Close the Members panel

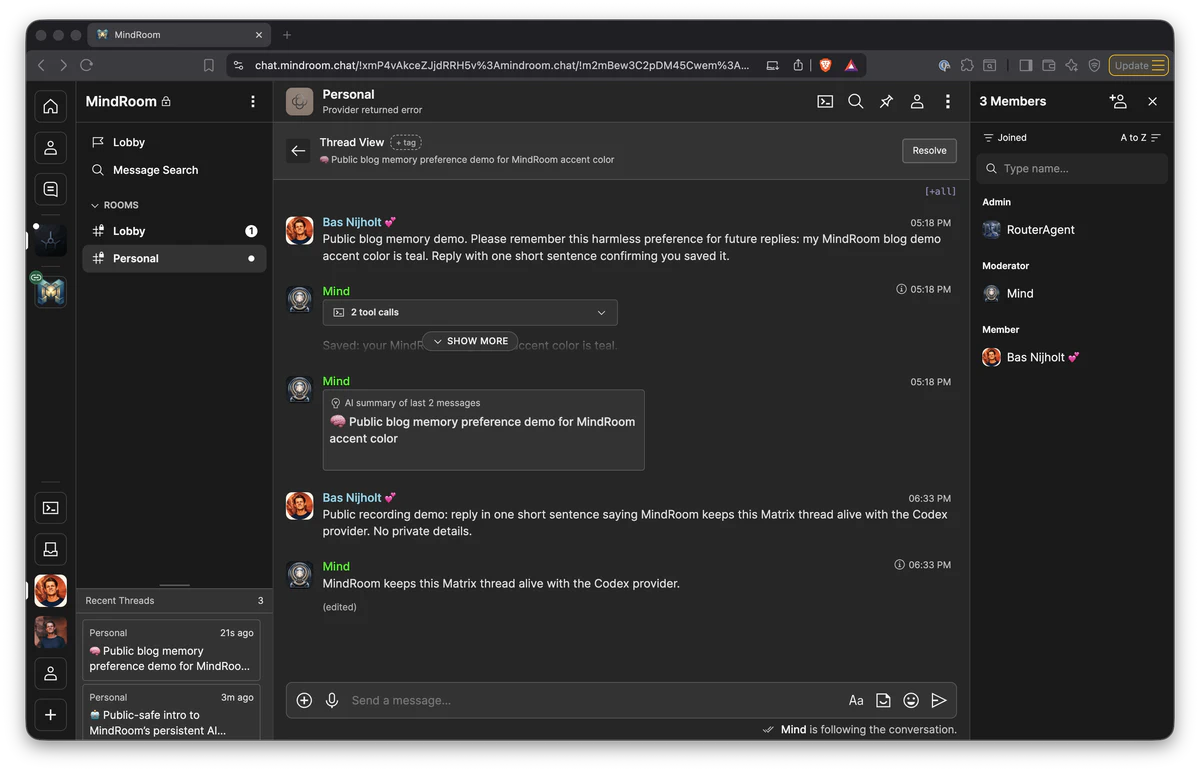[1152, 101]
